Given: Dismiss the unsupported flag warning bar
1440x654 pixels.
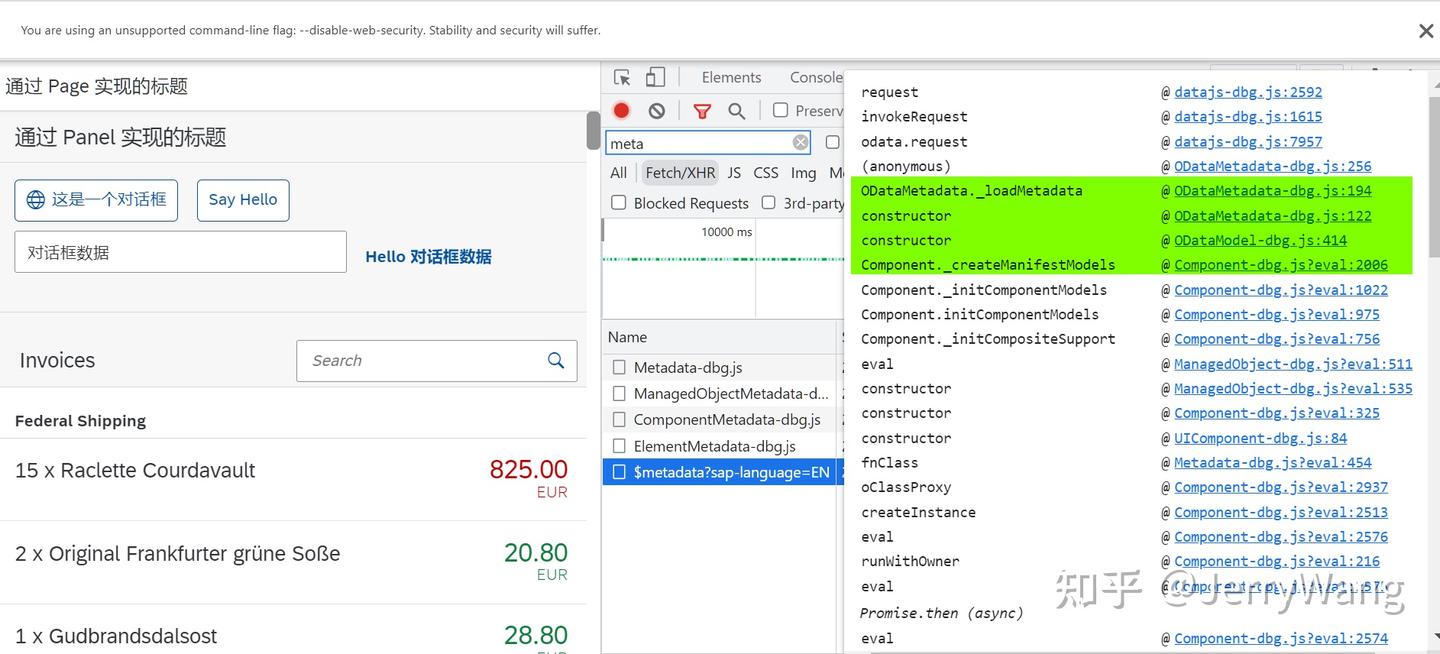Looking at the screenshot, I should tap(1426, 31).
